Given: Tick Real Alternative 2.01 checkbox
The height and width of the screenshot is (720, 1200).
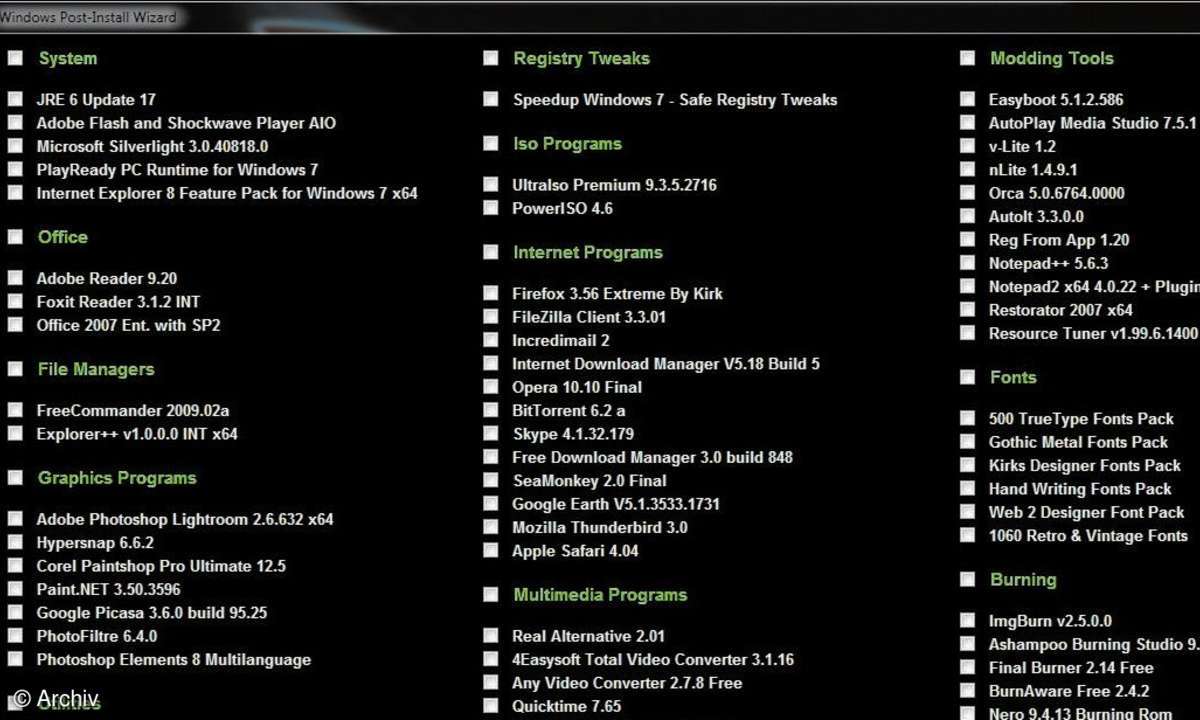Looking at the screenshot, I should click(491, 635).
